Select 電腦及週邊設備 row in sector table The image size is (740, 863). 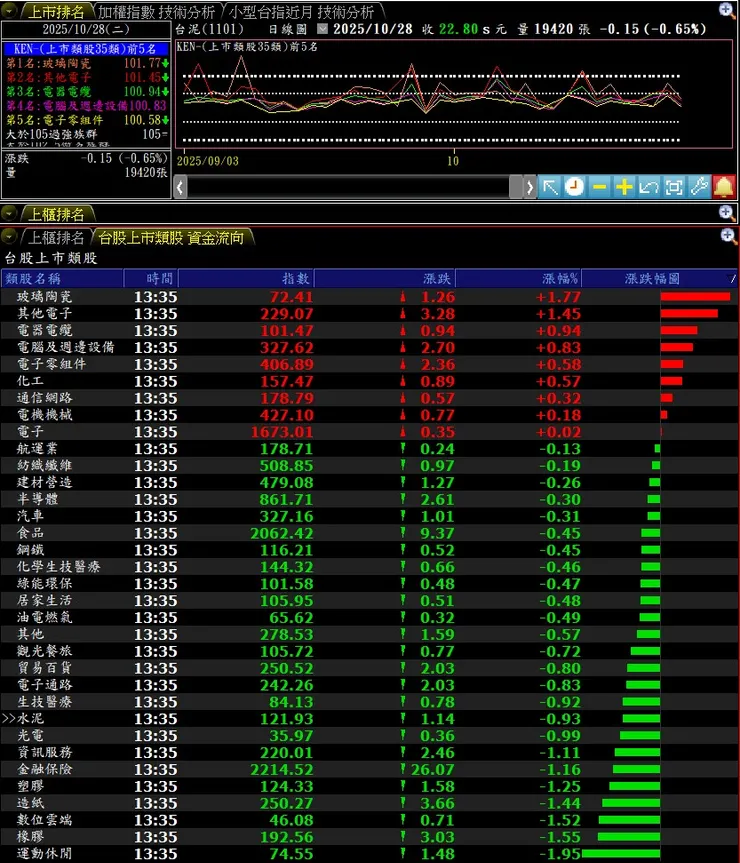click(369, 348)
